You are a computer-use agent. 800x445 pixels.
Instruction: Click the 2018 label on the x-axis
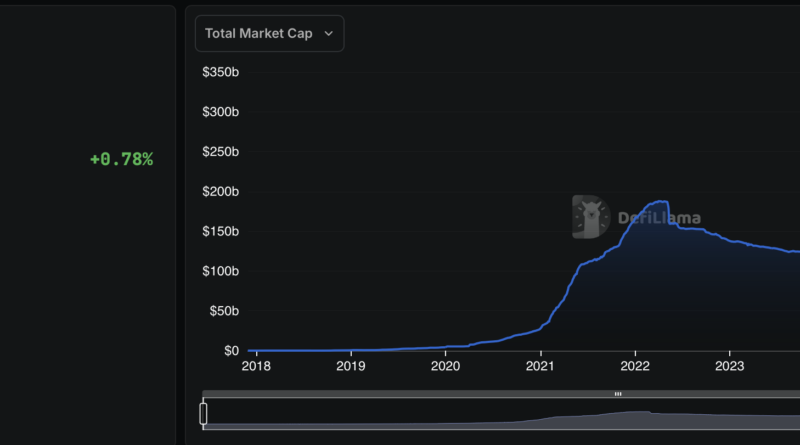255,366
